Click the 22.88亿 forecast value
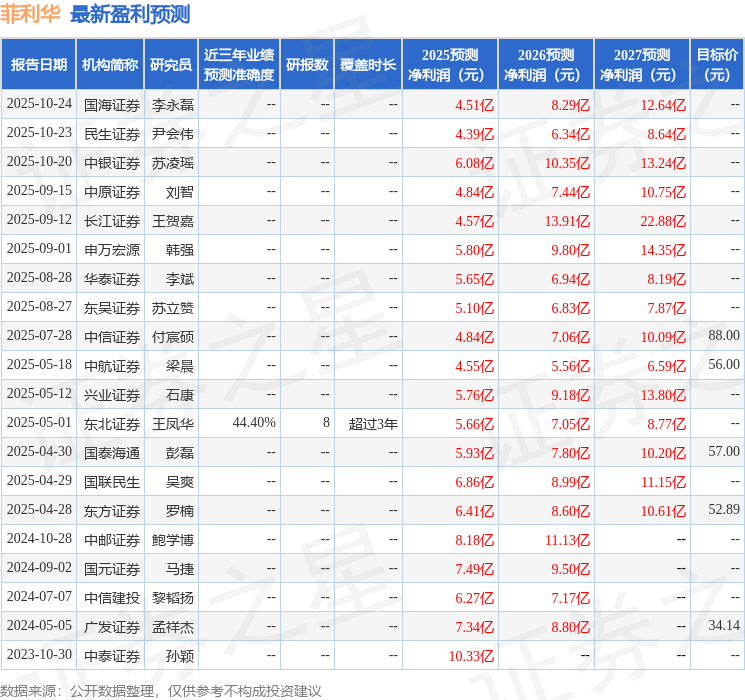 tap(663, 221)
